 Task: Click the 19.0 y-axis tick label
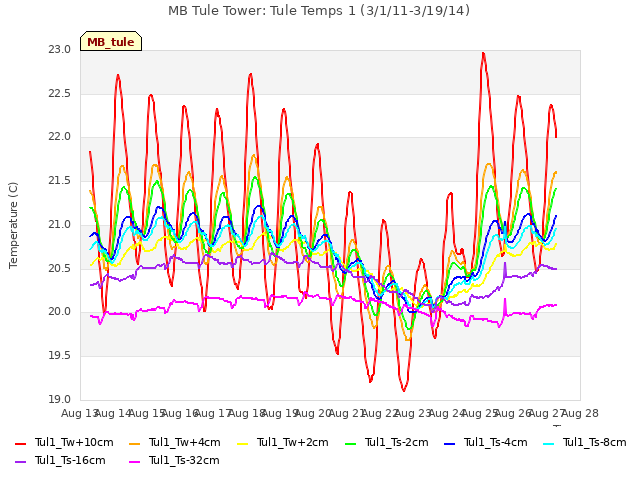coord(59,399)
